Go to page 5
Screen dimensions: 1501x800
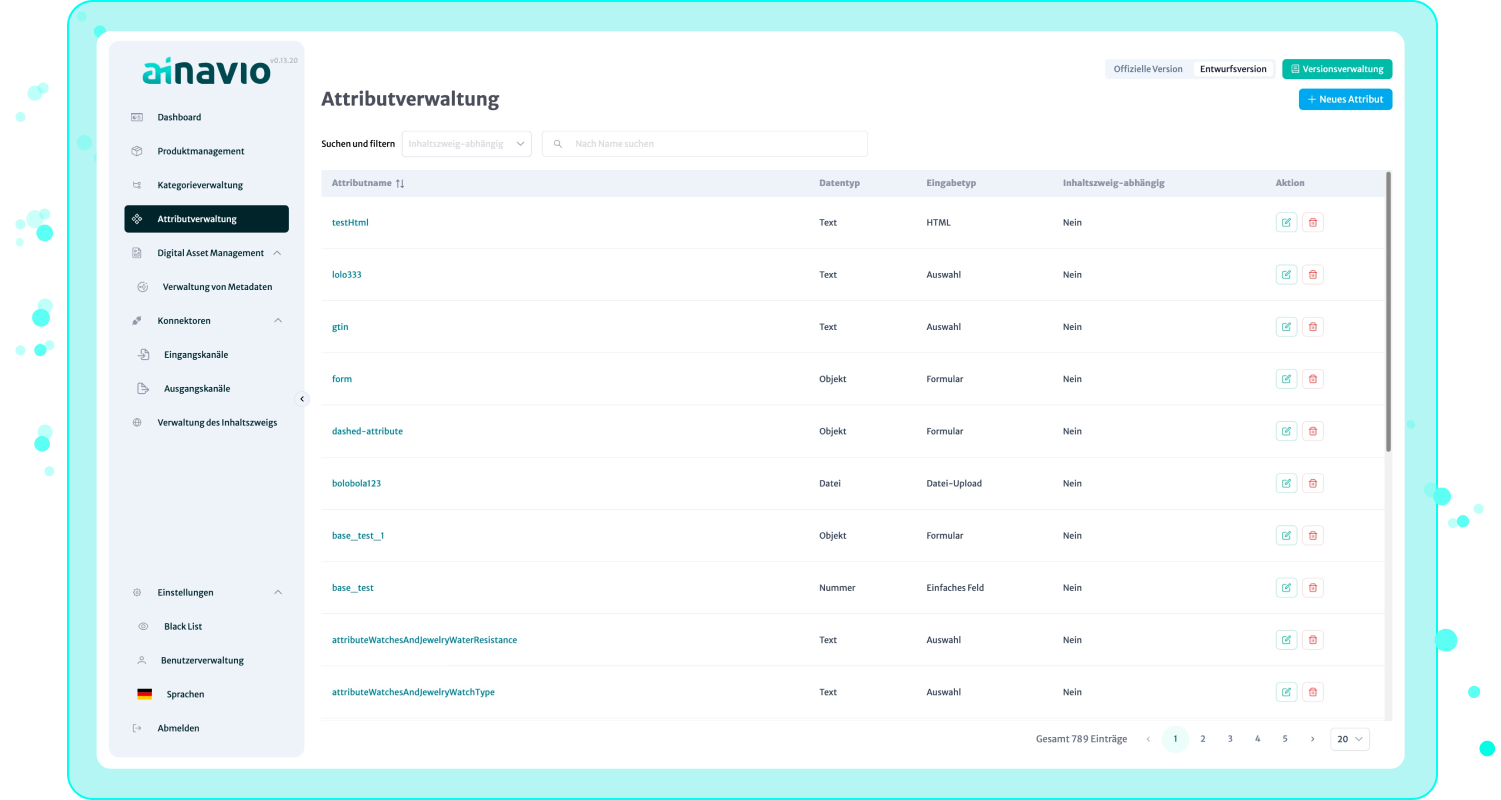(x=1285, y=739)
